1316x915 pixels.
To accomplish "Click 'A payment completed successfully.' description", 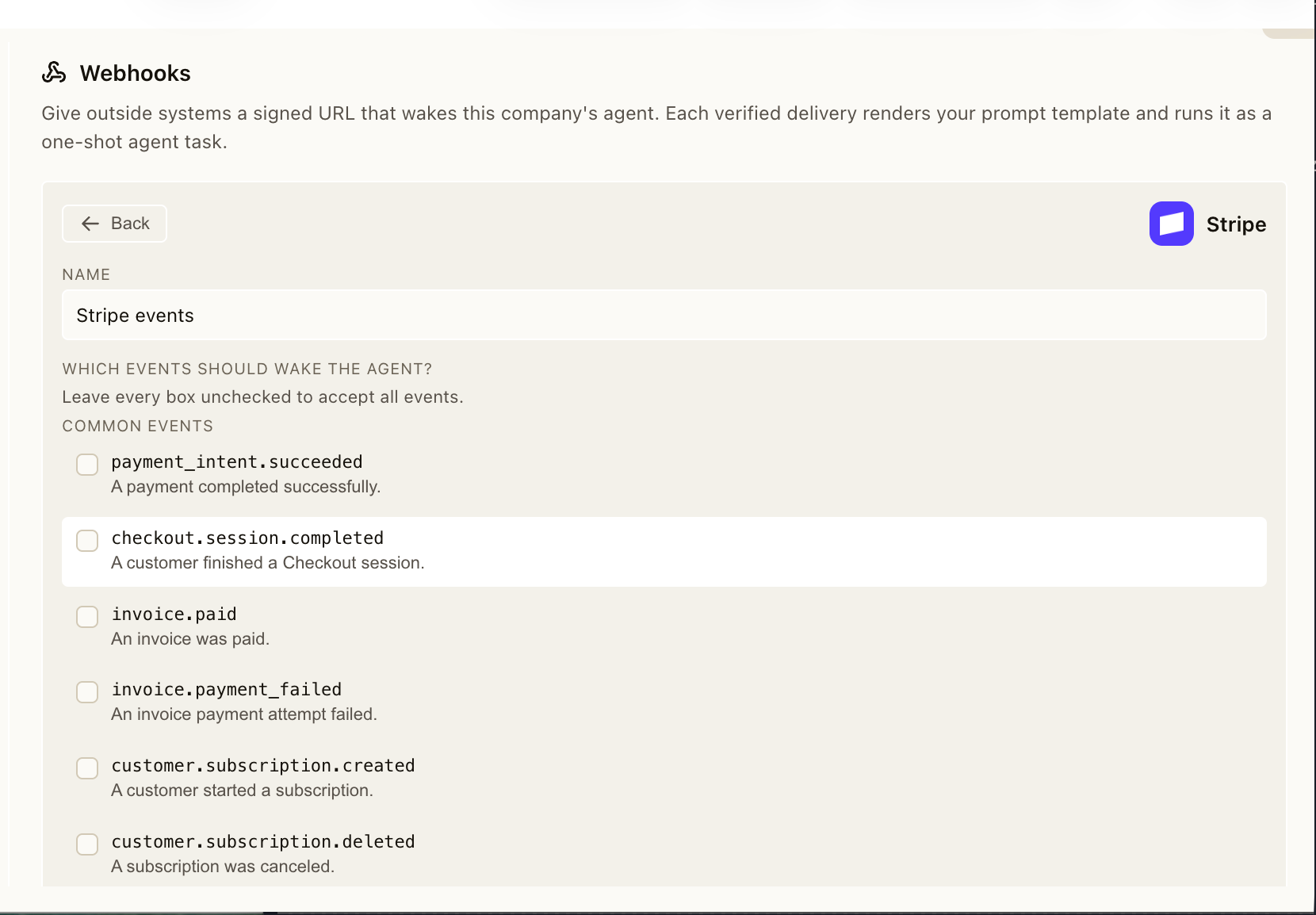I will click(246, 487).
